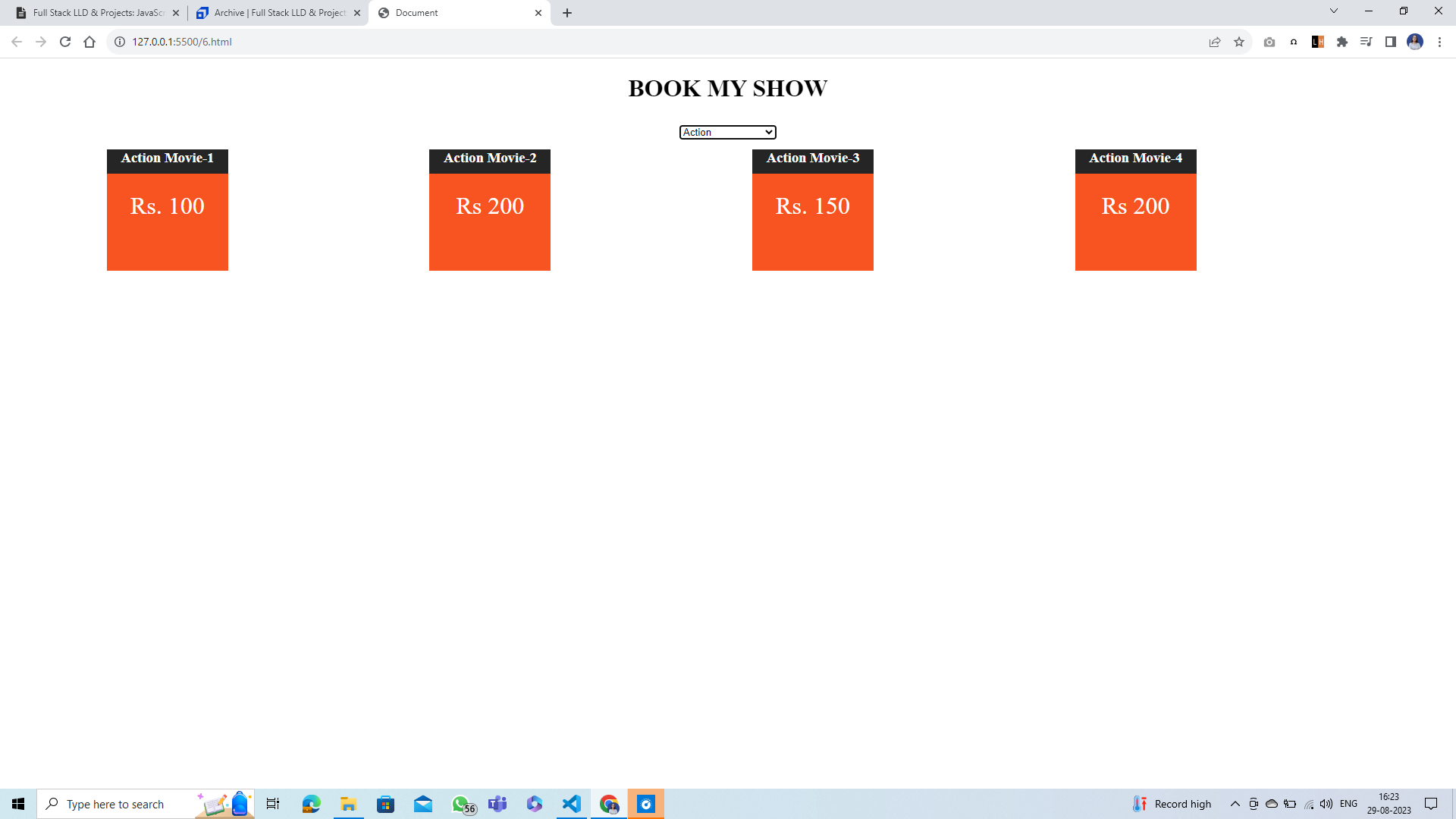Open the purple hexagon app on taskbar
Viewport: 1456px width, 819px height.
(x=535, y=804)
